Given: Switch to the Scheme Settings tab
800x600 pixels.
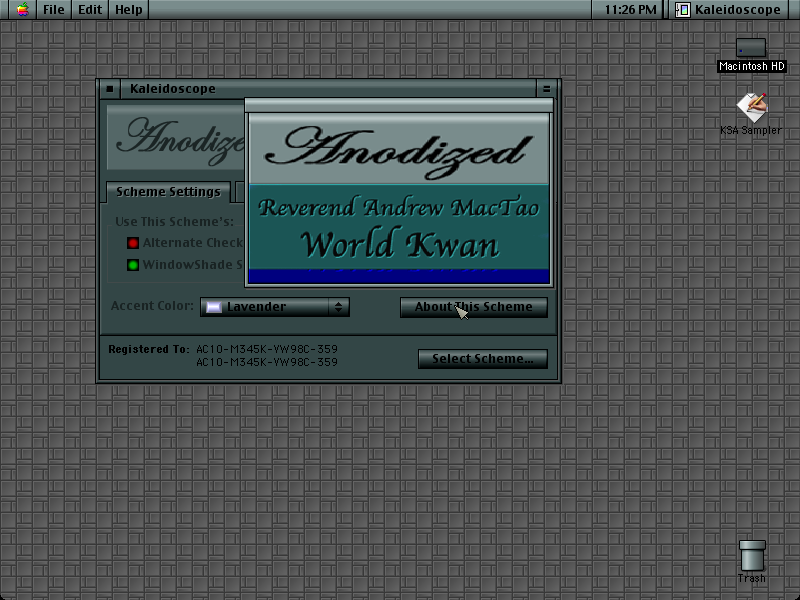Looking at the screenshot, I should 168,192.
